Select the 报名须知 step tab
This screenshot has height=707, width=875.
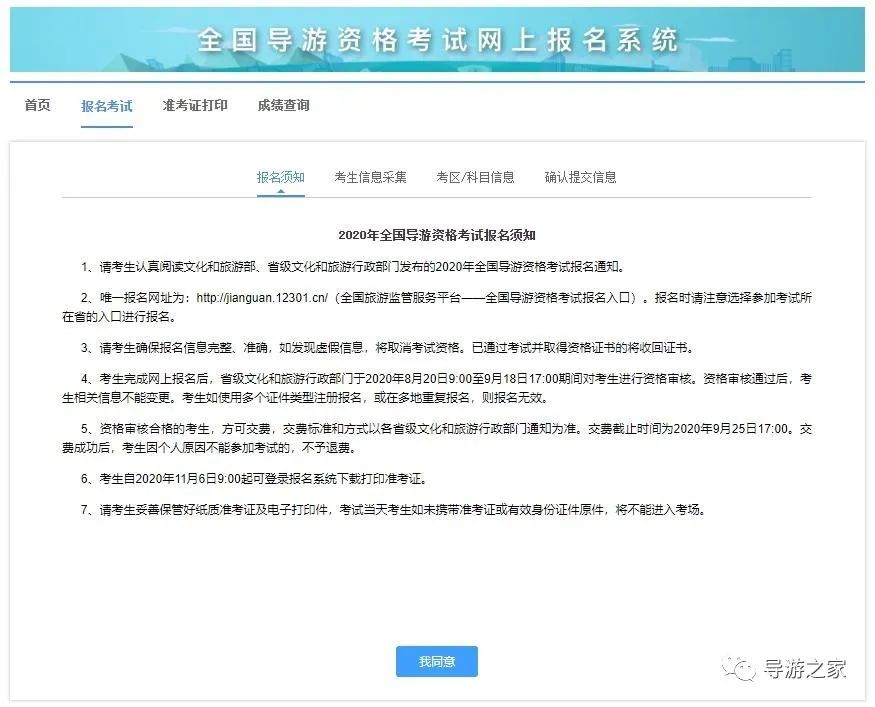[x=280, y=177]
